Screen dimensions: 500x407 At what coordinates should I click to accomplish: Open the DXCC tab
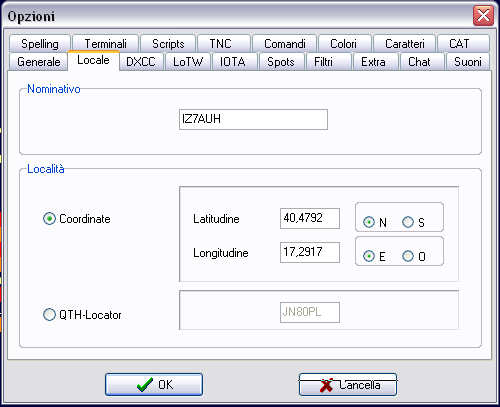[x=141, y=62]
